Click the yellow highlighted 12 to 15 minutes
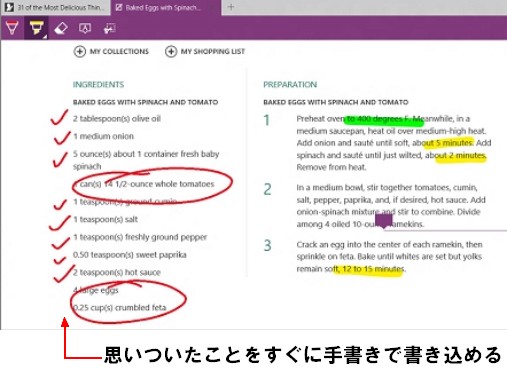Screen dimensions: 507x380 point(369,269)
